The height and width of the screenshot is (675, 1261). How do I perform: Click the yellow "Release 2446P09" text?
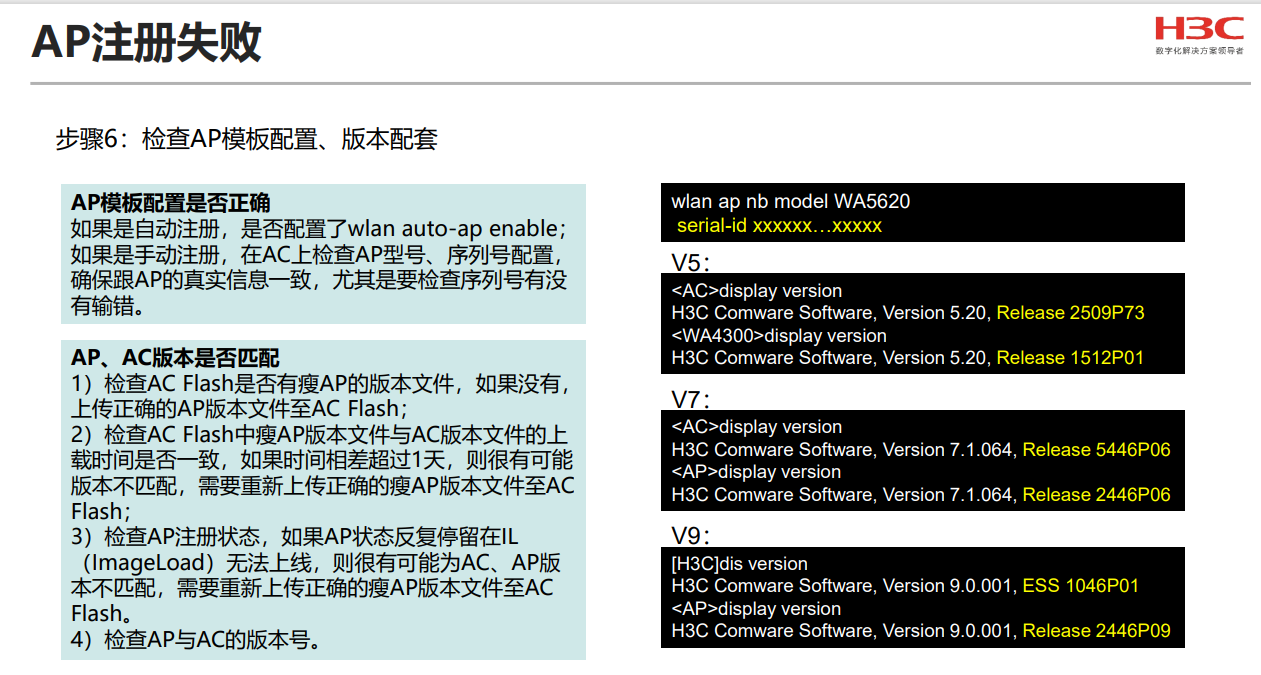point(1096,631)
